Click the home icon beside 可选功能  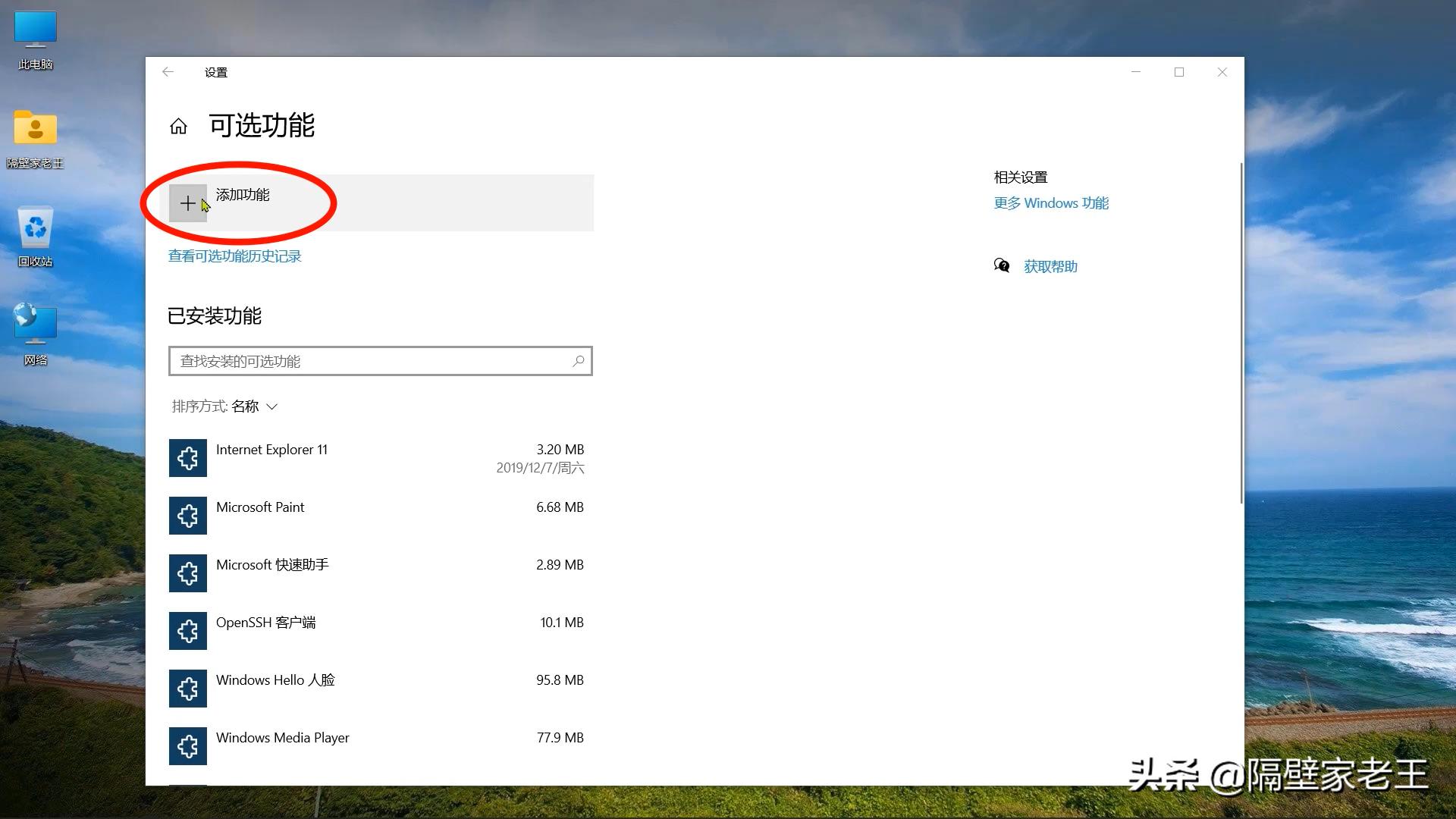coord(178,126)
